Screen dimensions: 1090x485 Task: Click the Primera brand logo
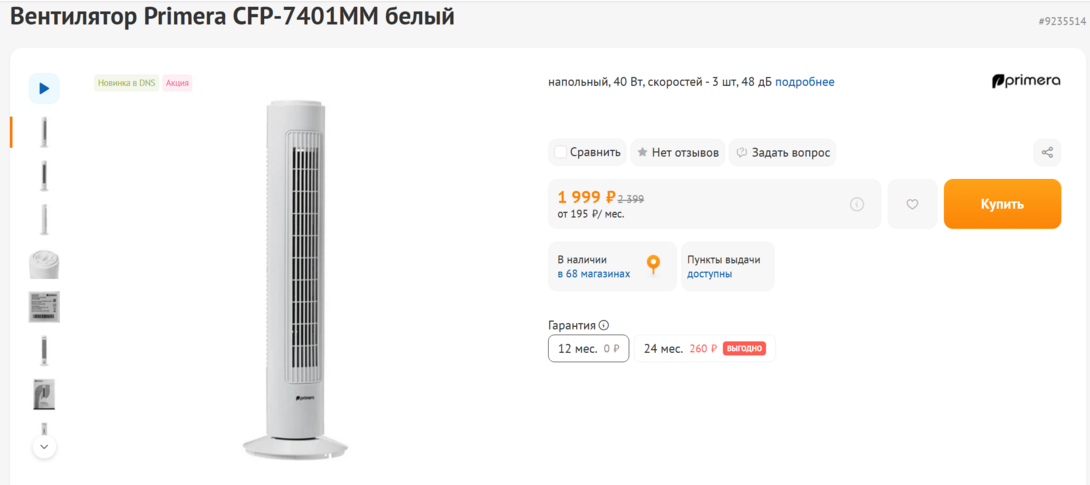coord(1026,81)
